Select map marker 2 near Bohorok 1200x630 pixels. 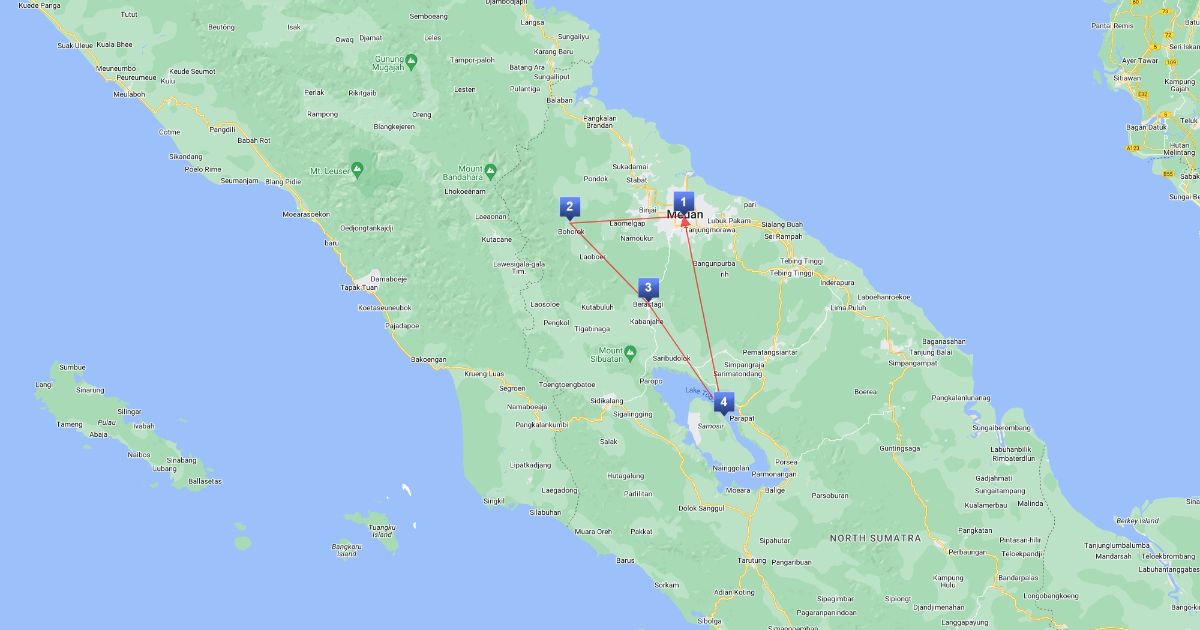click(569, 208)
